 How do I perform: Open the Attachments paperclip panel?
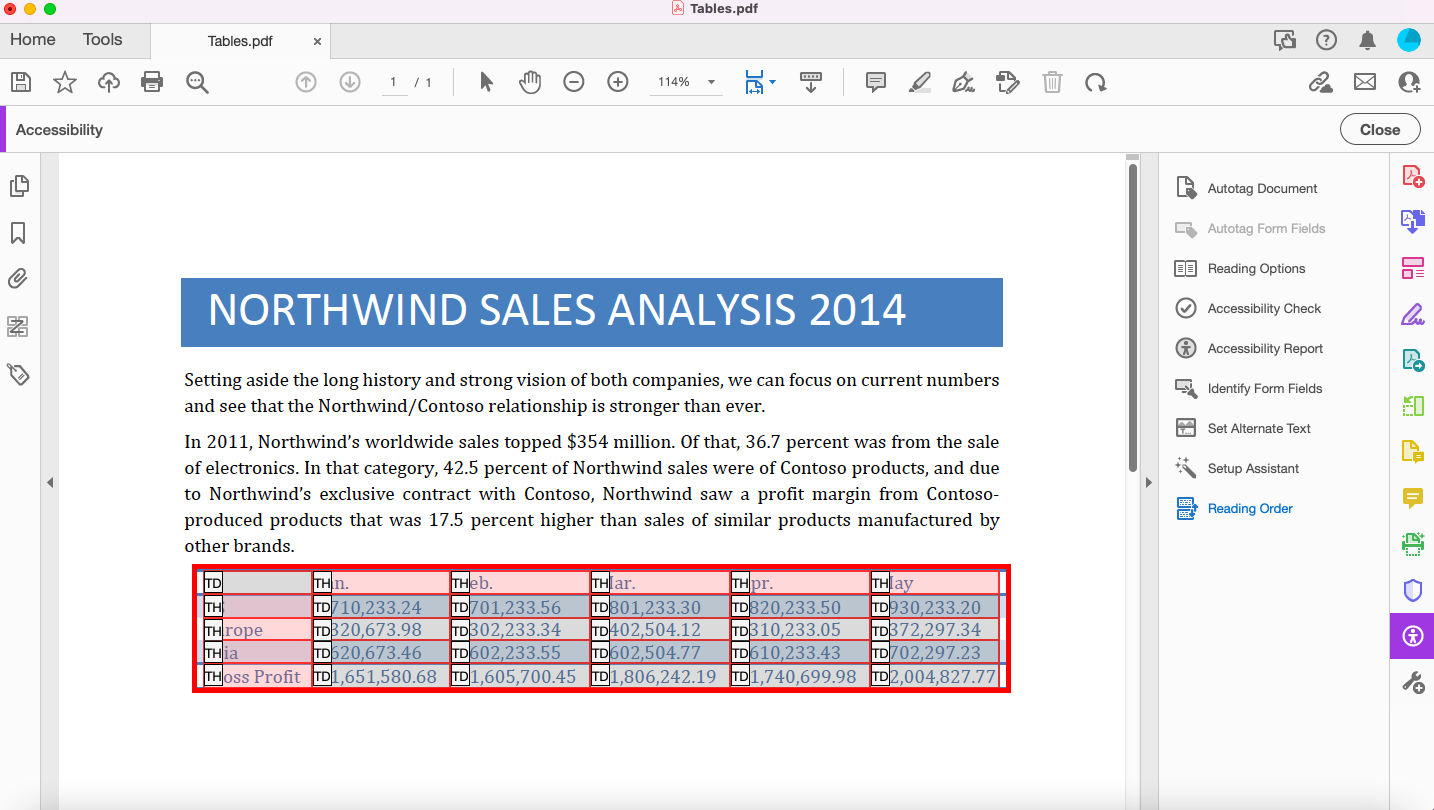pos(18,279)
